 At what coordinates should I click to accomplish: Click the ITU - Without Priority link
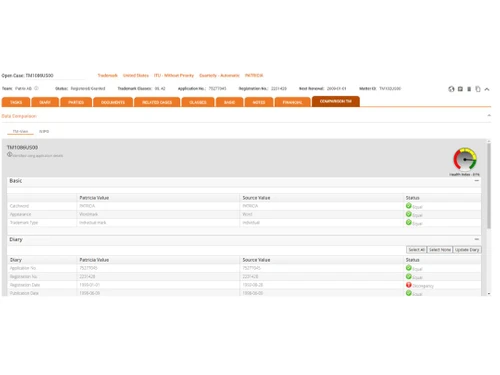[174, 75]
